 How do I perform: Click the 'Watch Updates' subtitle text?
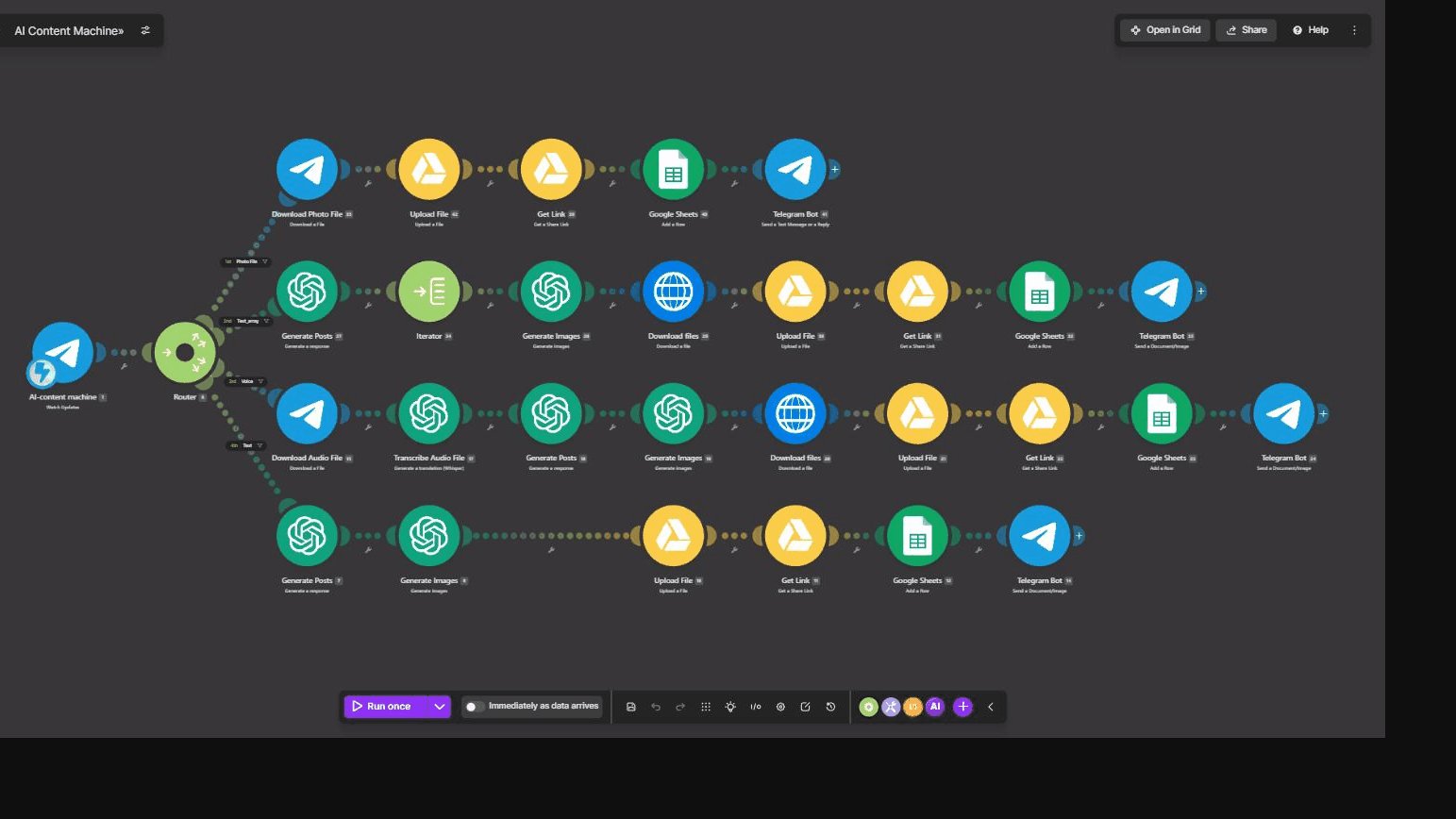[x=62, y=407]
